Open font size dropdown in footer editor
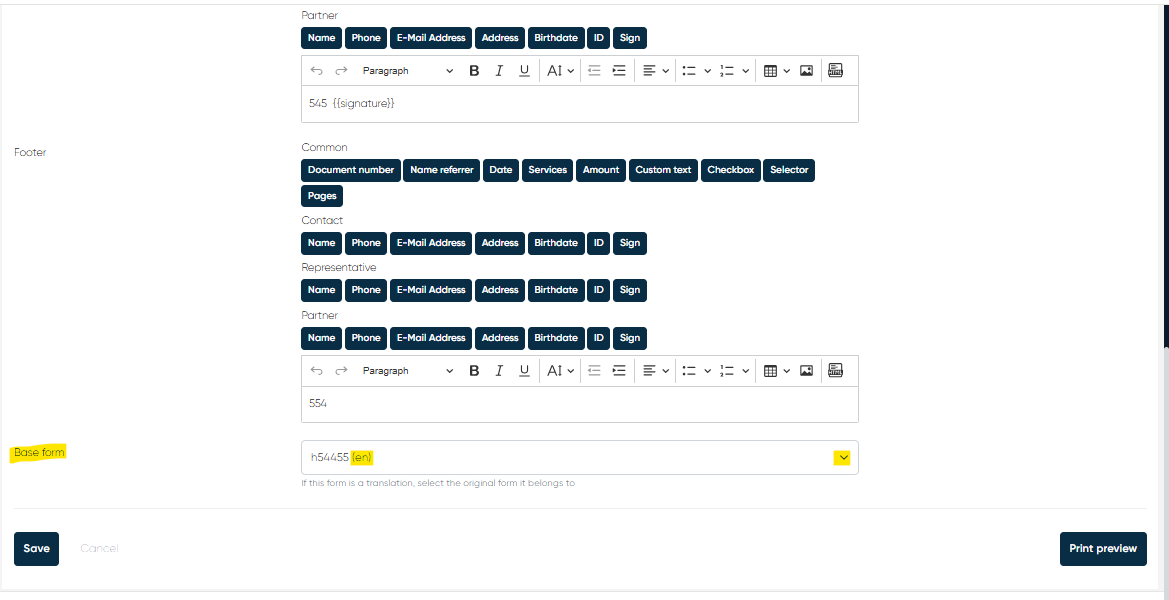 560,371
